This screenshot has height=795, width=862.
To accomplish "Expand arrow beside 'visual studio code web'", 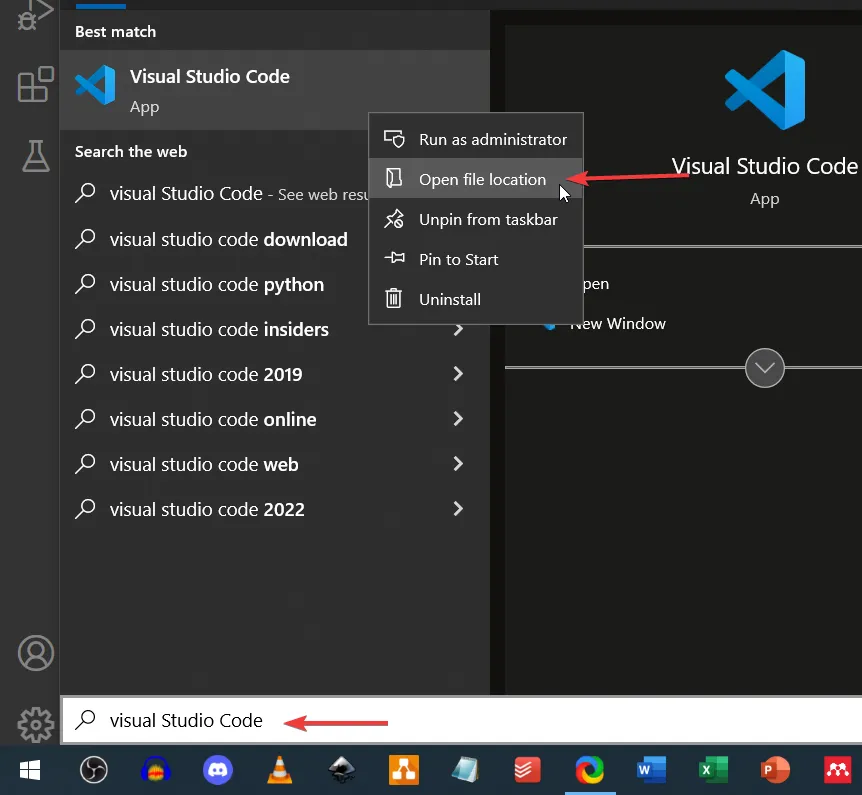I will (x=458, y=464).
